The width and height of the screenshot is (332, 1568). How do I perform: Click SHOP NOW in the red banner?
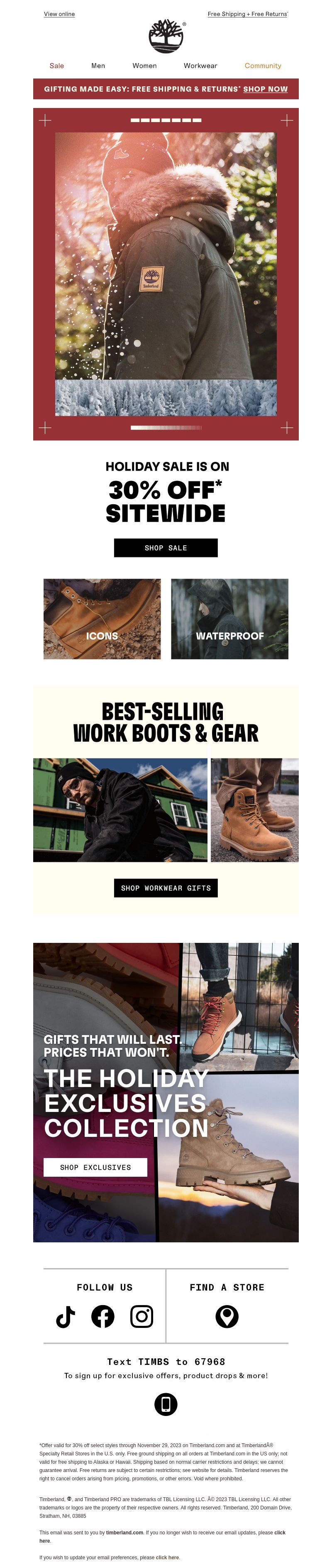pyautogui.click(x=265, y=89)
